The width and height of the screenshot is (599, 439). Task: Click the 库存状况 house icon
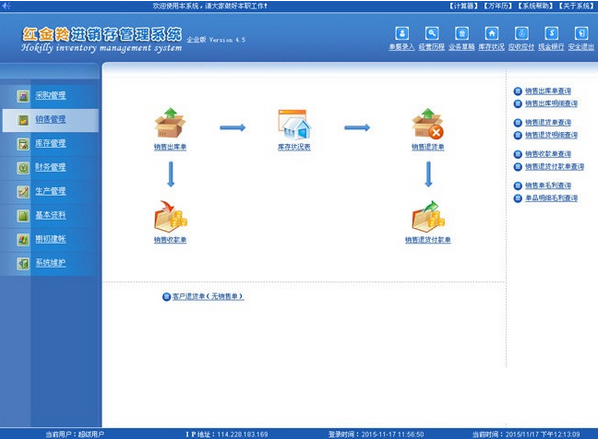(x=492, y=34)
